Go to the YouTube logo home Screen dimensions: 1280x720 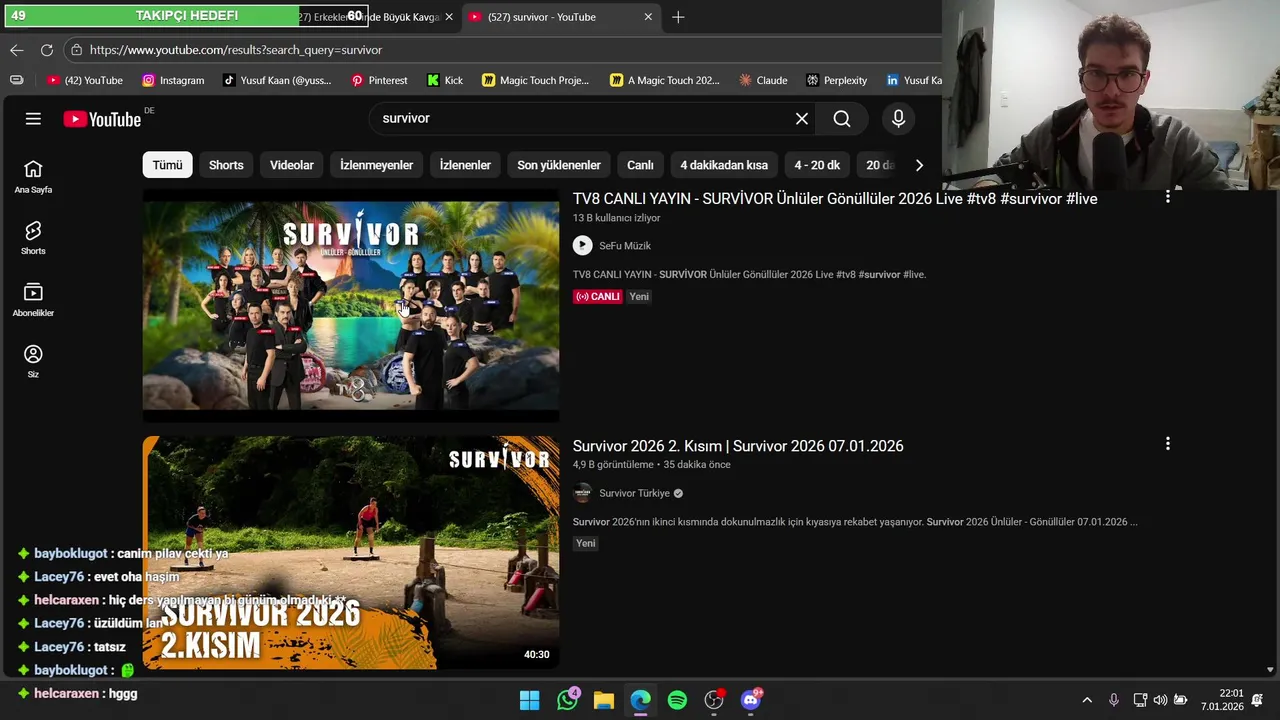click(103, 119)
